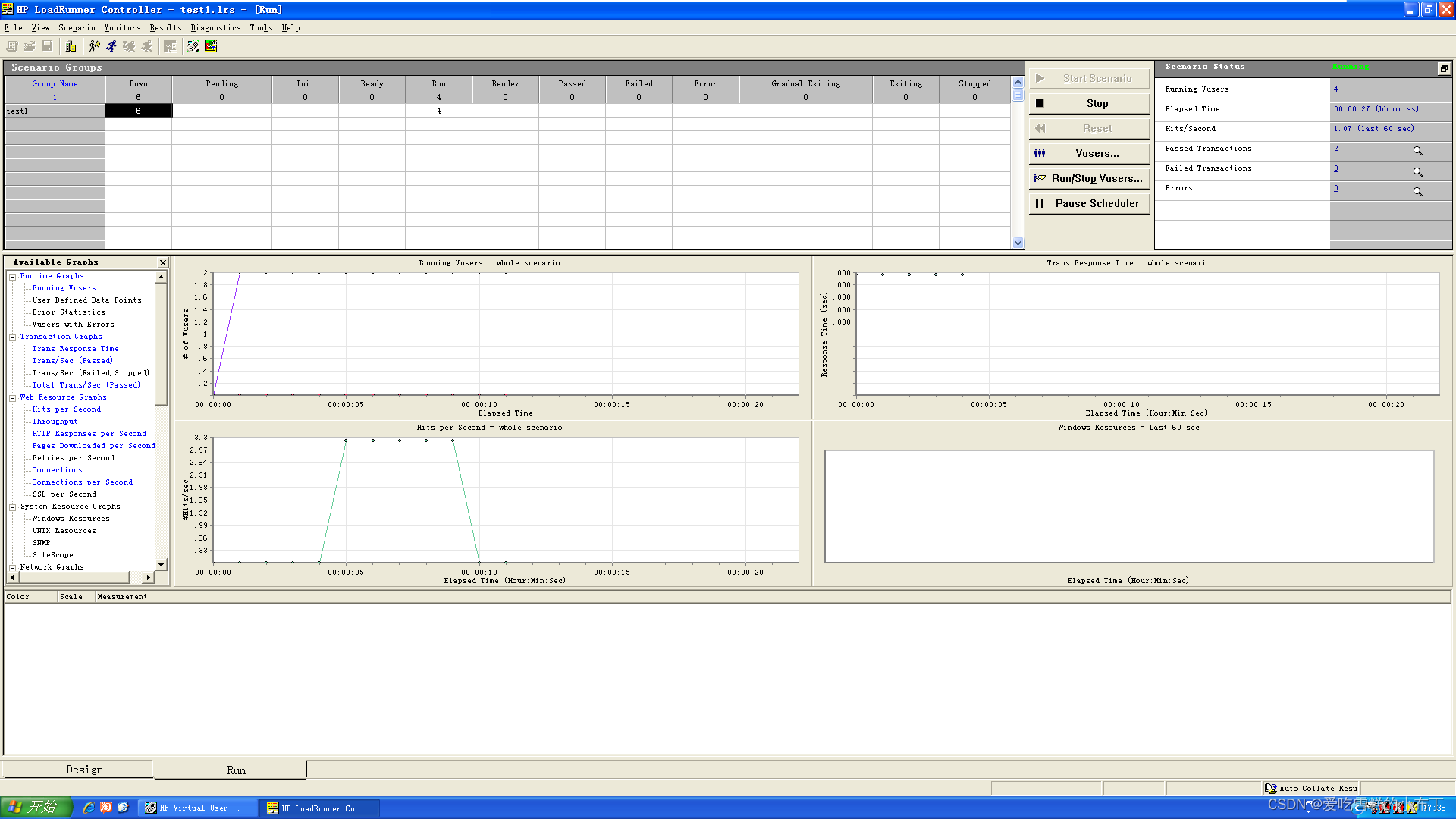
Task: Select Windows Resources in graph tree
Action: pyautogui.click(x=71, y=519)
